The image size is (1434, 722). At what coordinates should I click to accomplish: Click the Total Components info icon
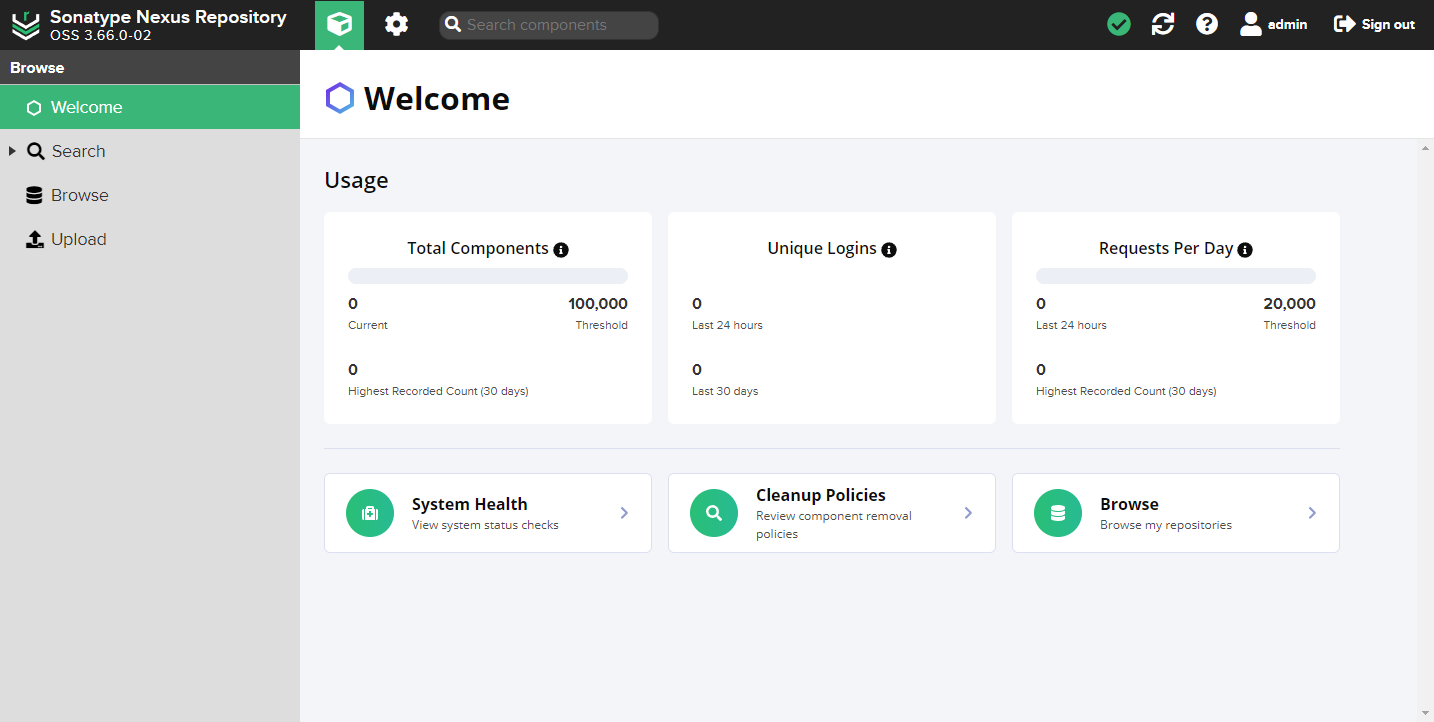coord(561,249)
